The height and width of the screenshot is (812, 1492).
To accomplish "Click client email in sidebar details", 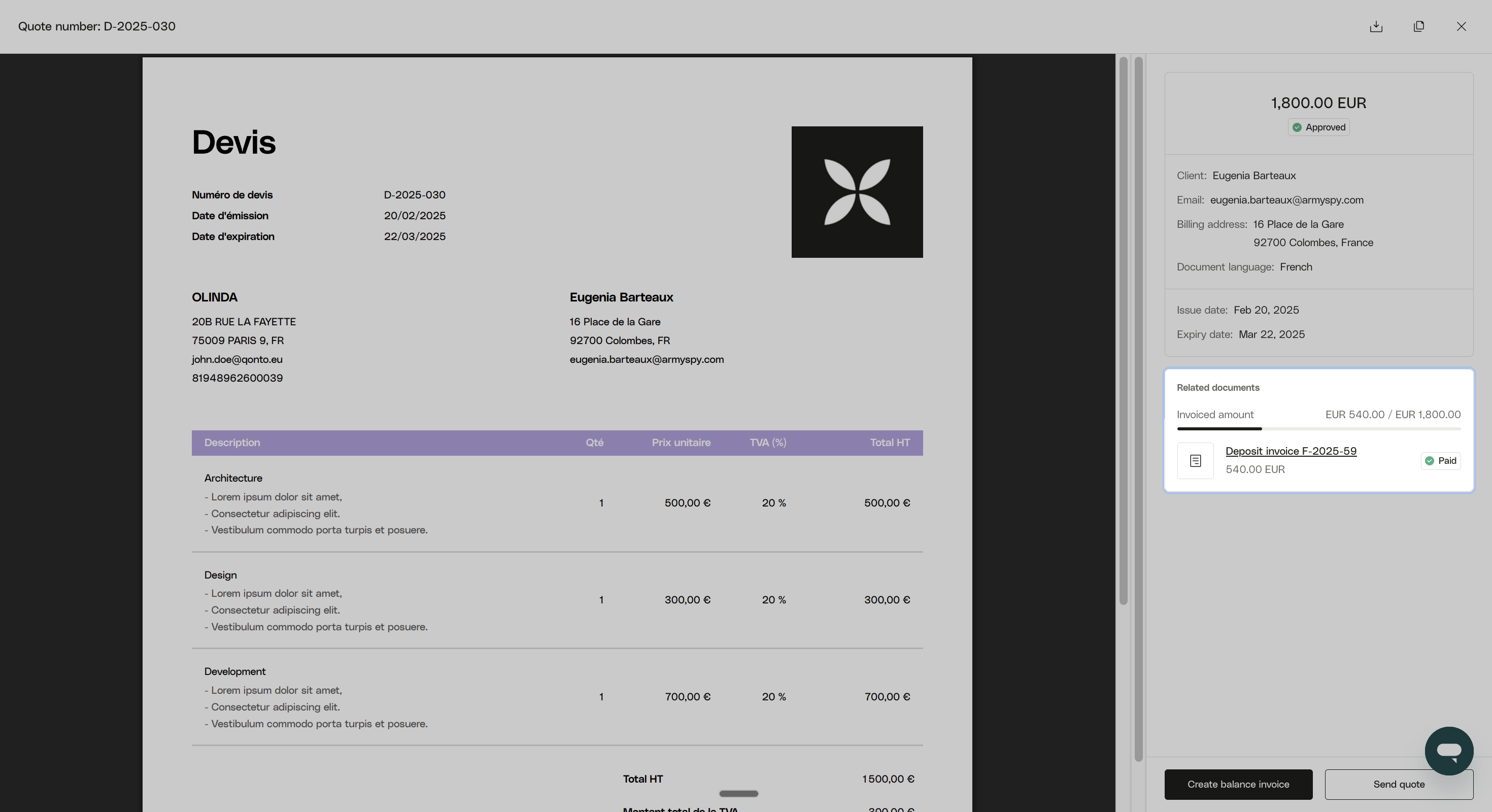I will pos(1286,200).
